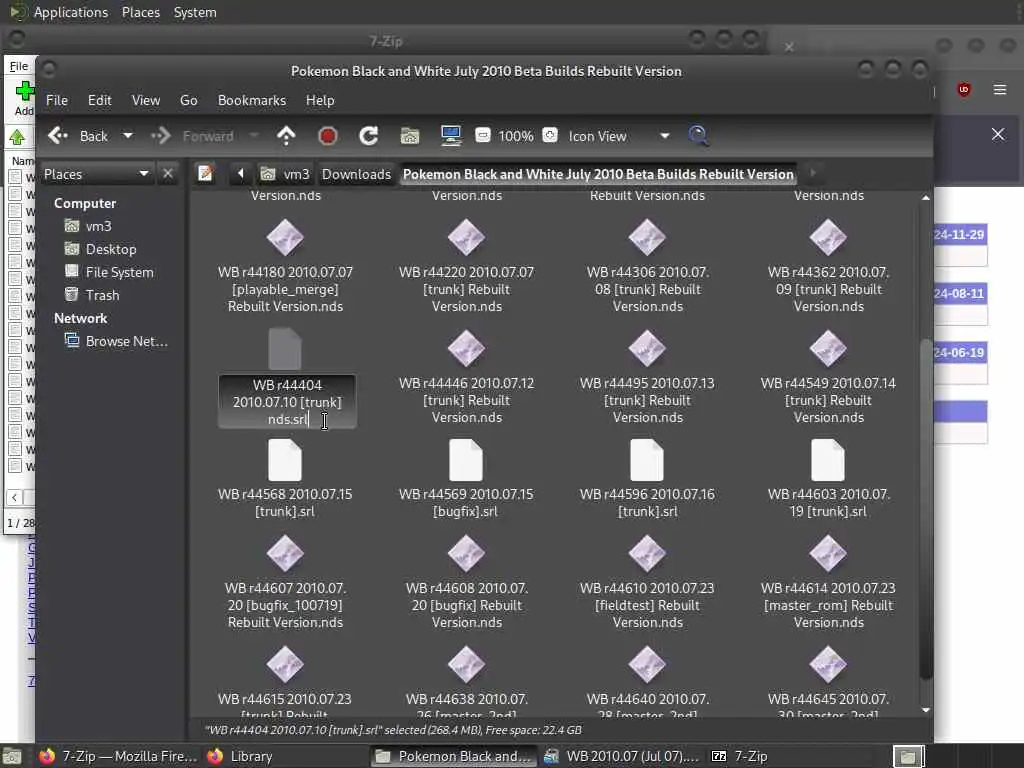
Task: Go to vm3 in the path bar
Action: click(x=285, y=174)
